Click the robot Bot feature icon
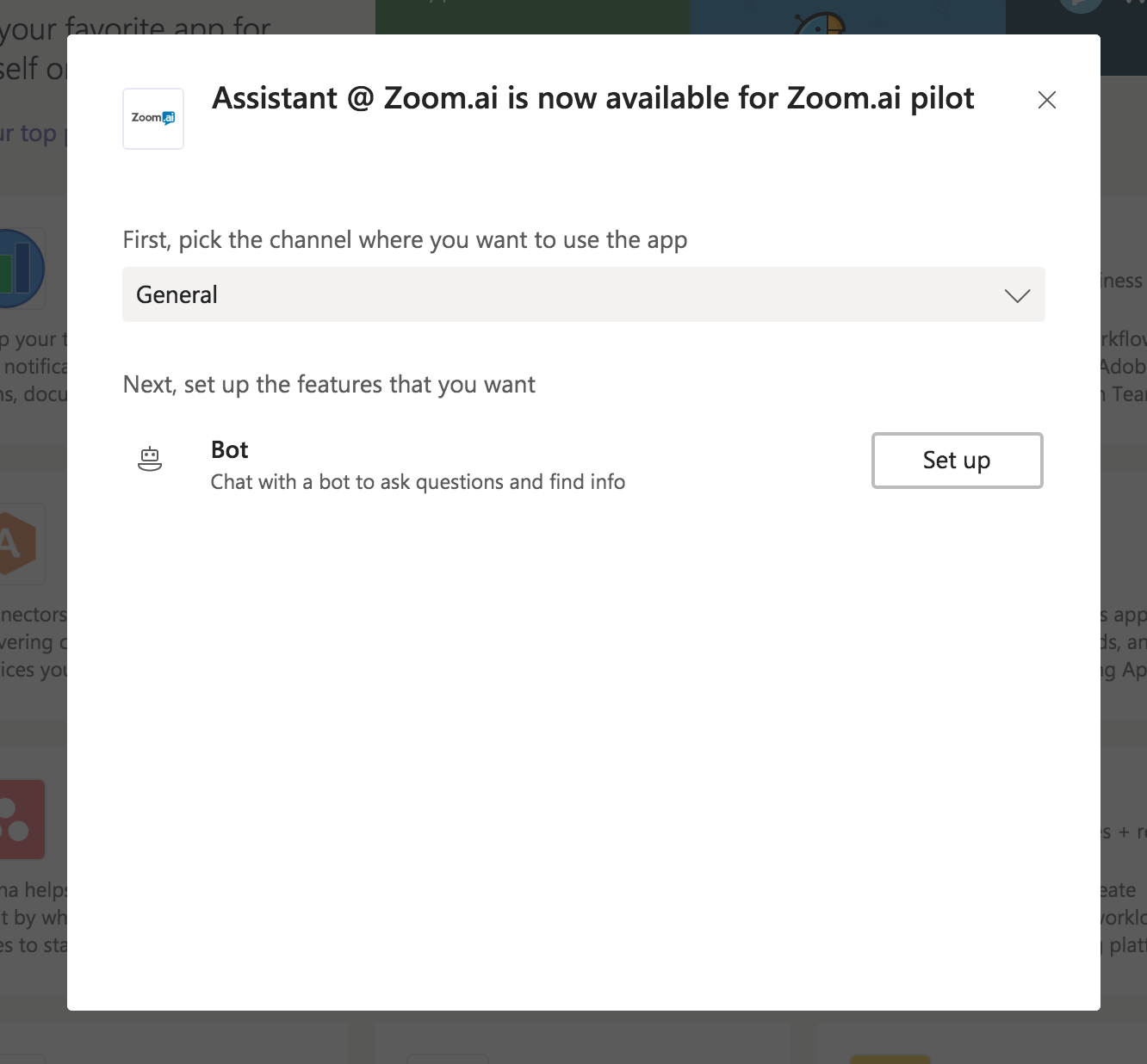This screenshot has width=1147, height=1064. 150,460
